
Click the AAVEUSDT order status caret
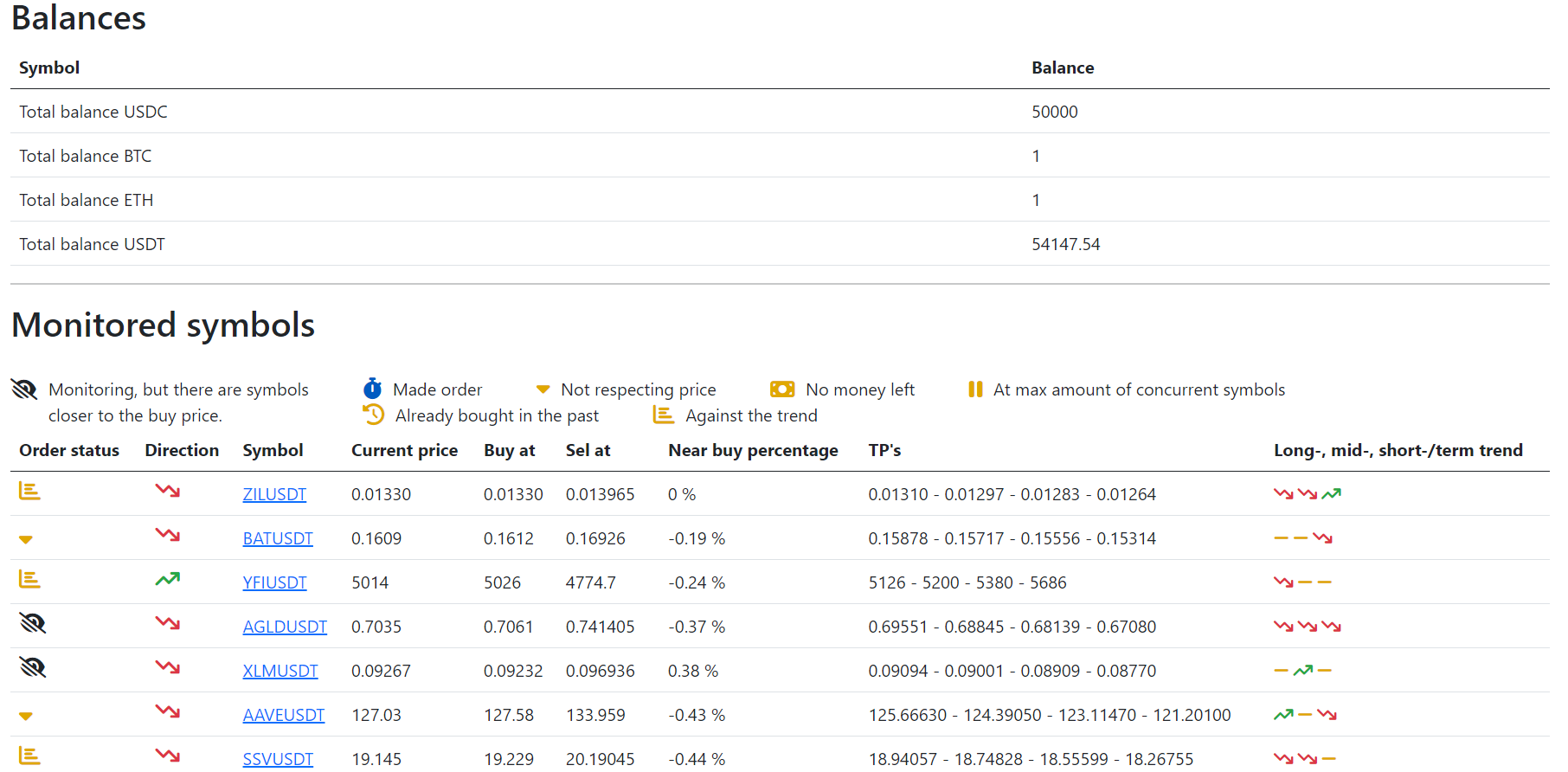click(x=26, y=717)
